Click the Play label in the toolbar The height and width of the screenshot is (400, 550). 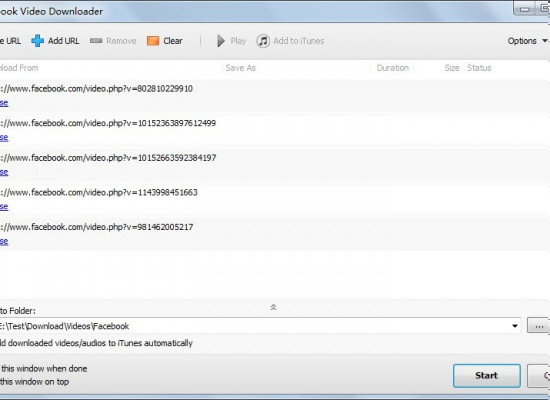[238, 41]
